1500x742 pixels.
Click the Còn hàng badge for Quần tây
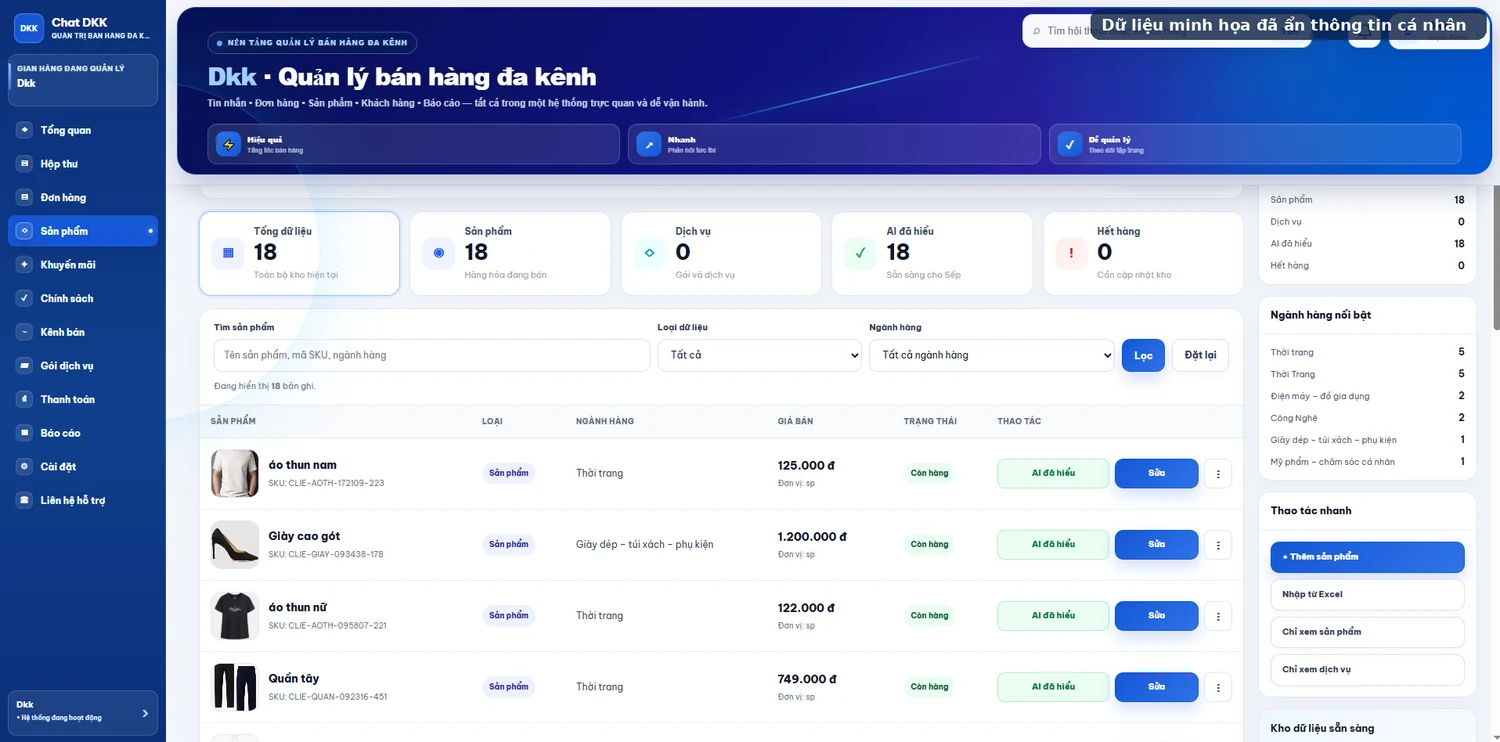point(929,687)
